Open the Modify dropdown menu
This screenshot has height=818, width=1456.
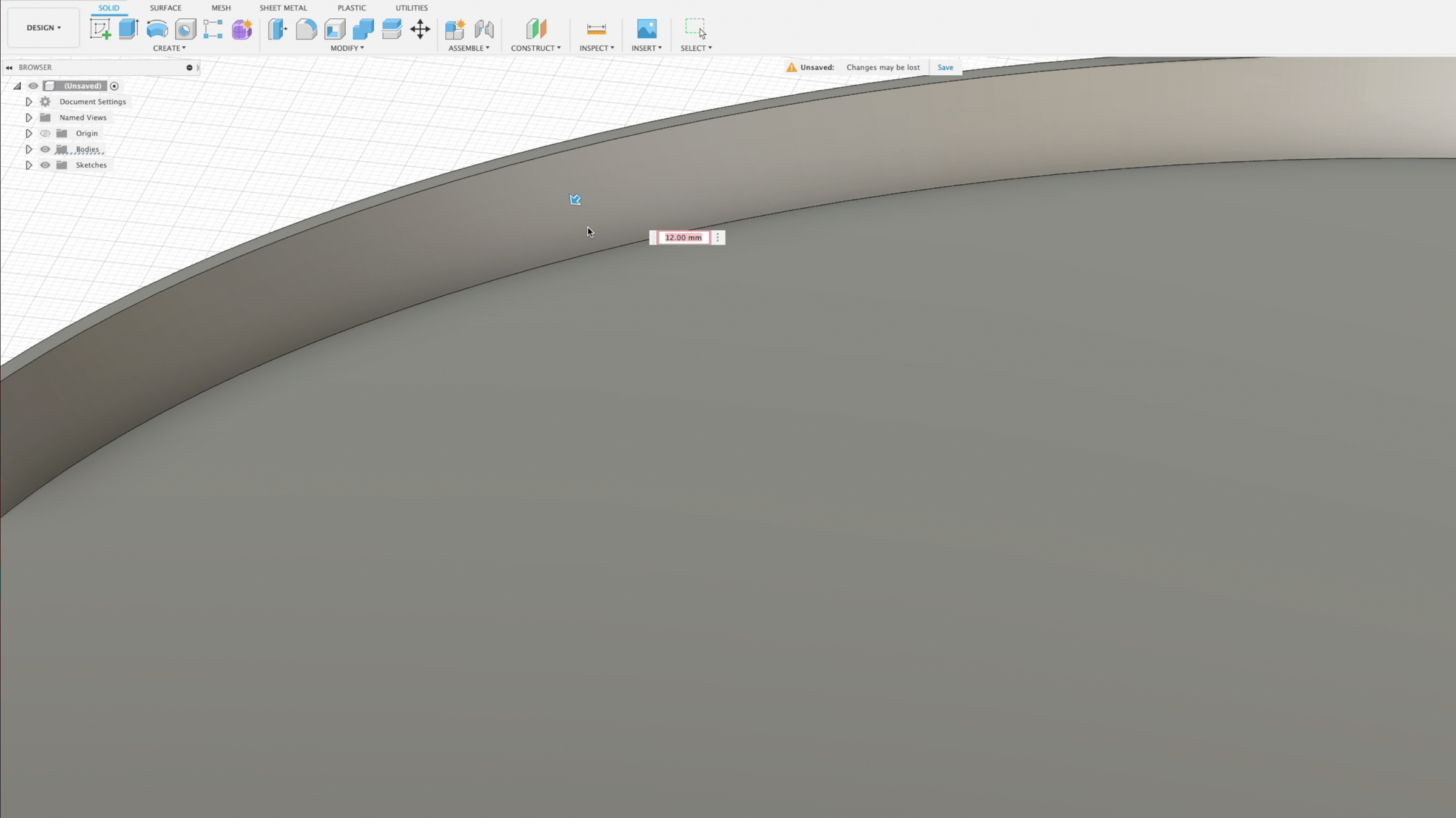click(348, 48)
